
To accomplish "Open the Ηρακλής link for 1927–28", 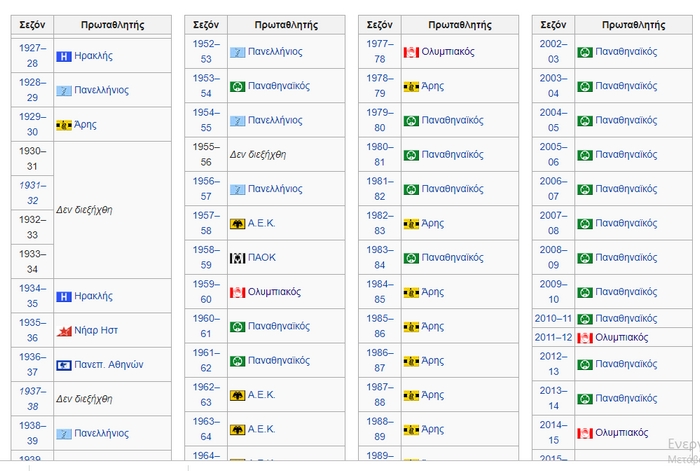I will point(93,56).
